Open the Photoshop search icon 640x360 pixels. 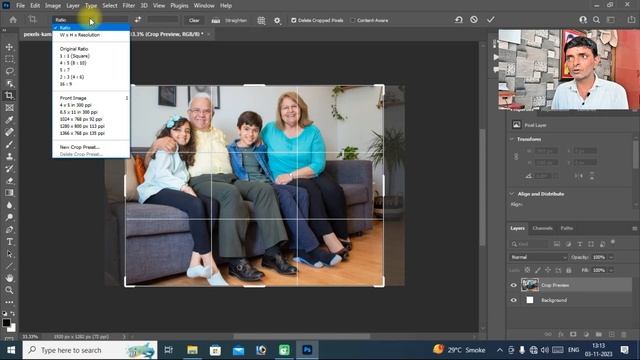(596, 20)
